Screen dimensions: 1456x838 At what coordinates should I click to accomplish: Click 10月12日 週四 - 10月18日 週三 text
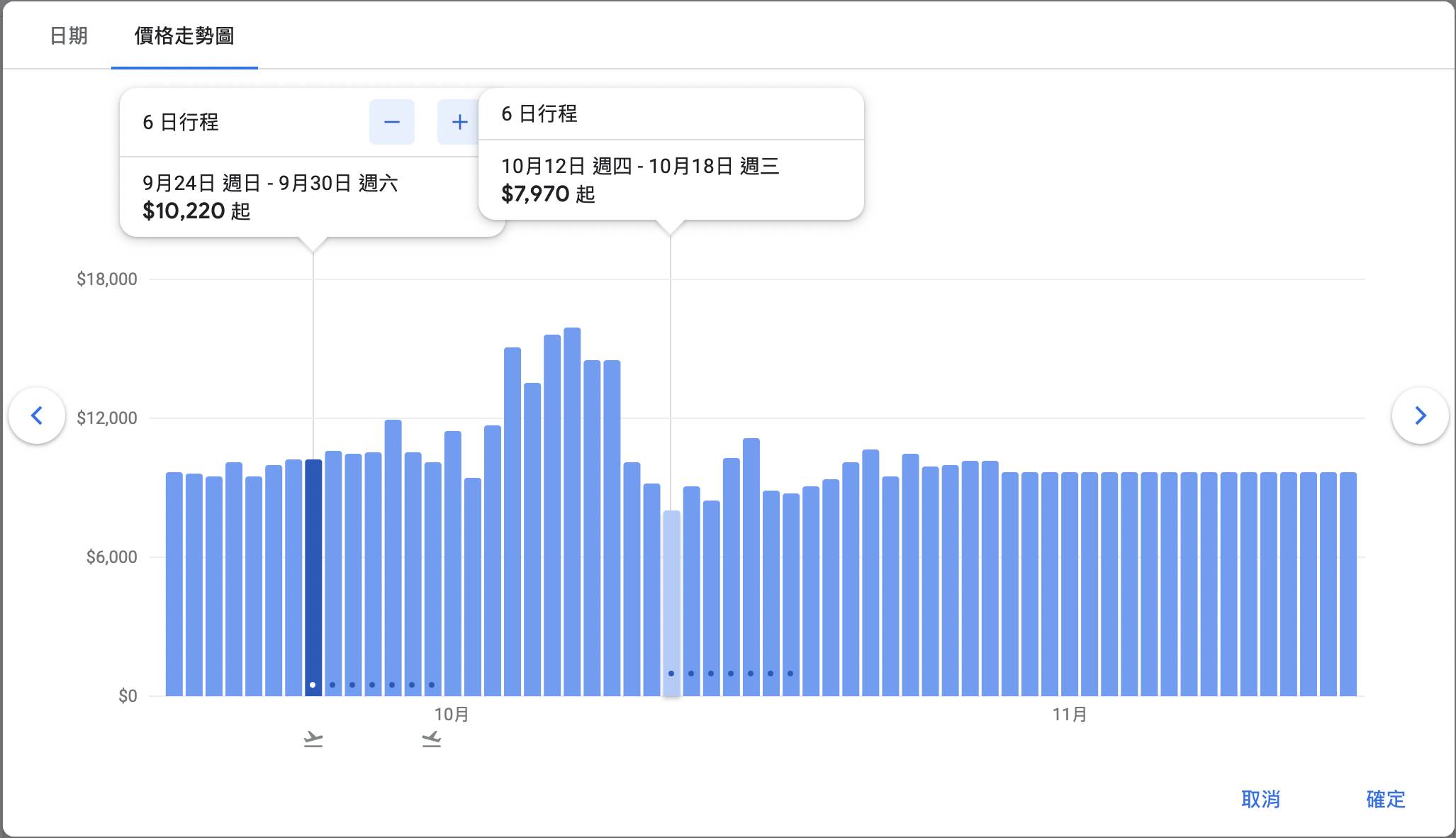640,166
